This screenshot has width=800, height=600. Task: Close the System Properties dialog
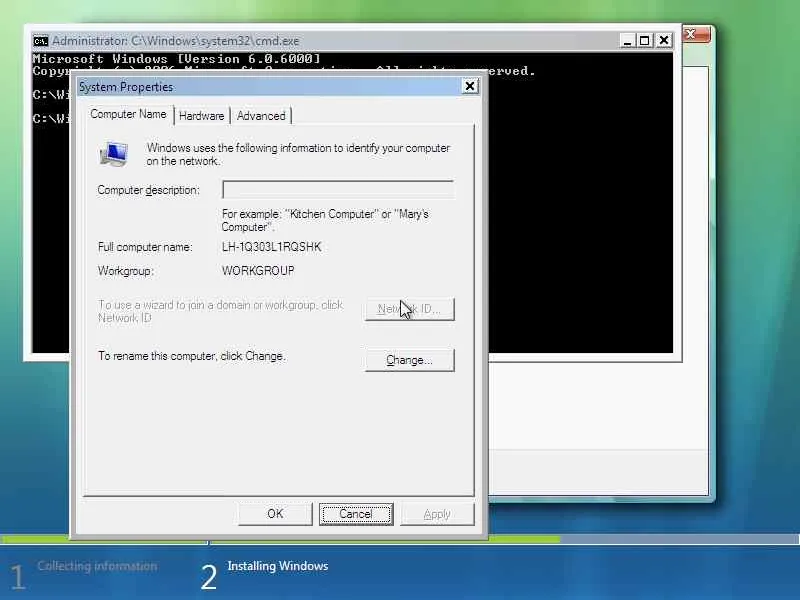coord(469,86)
